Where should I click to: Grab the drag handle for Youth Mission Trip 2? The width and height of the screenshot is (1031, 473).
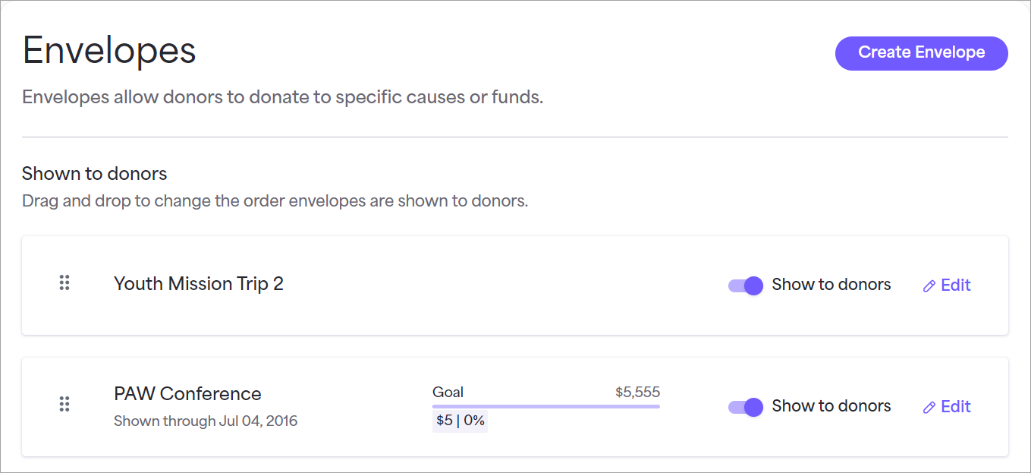64,283
